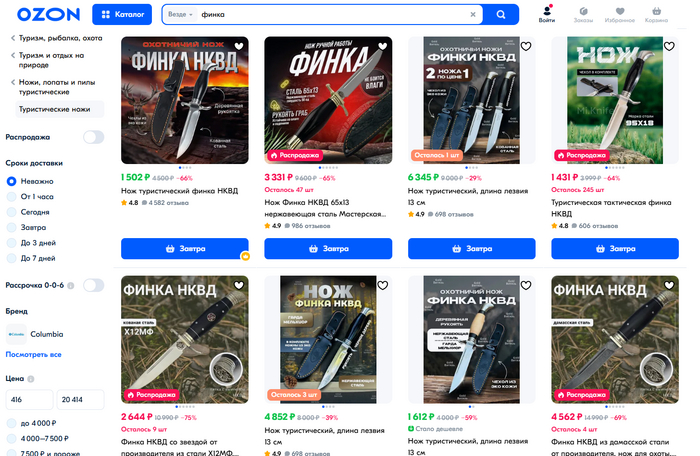Add the 1 502 ₽ knife to cart
700x456 pixels.
point(185,249)
